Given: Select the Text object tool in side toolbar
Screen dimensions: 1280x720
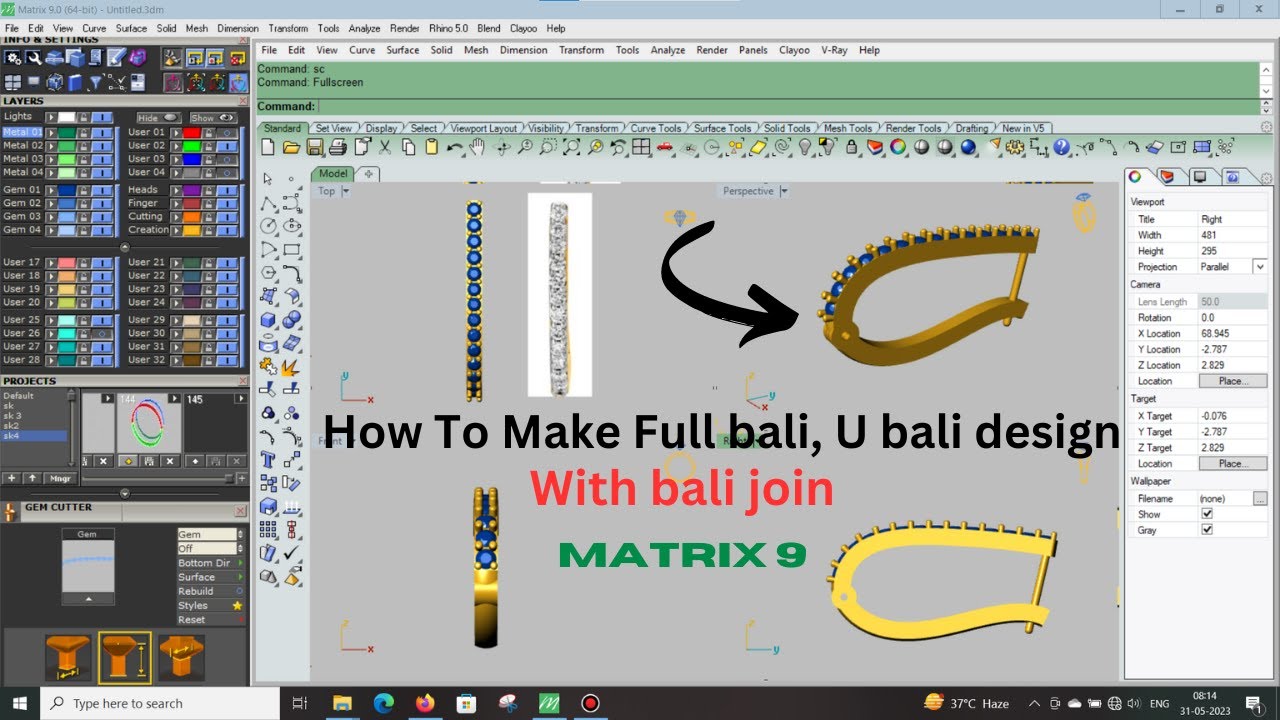Looking at the screenshot, I should (268, 460).
